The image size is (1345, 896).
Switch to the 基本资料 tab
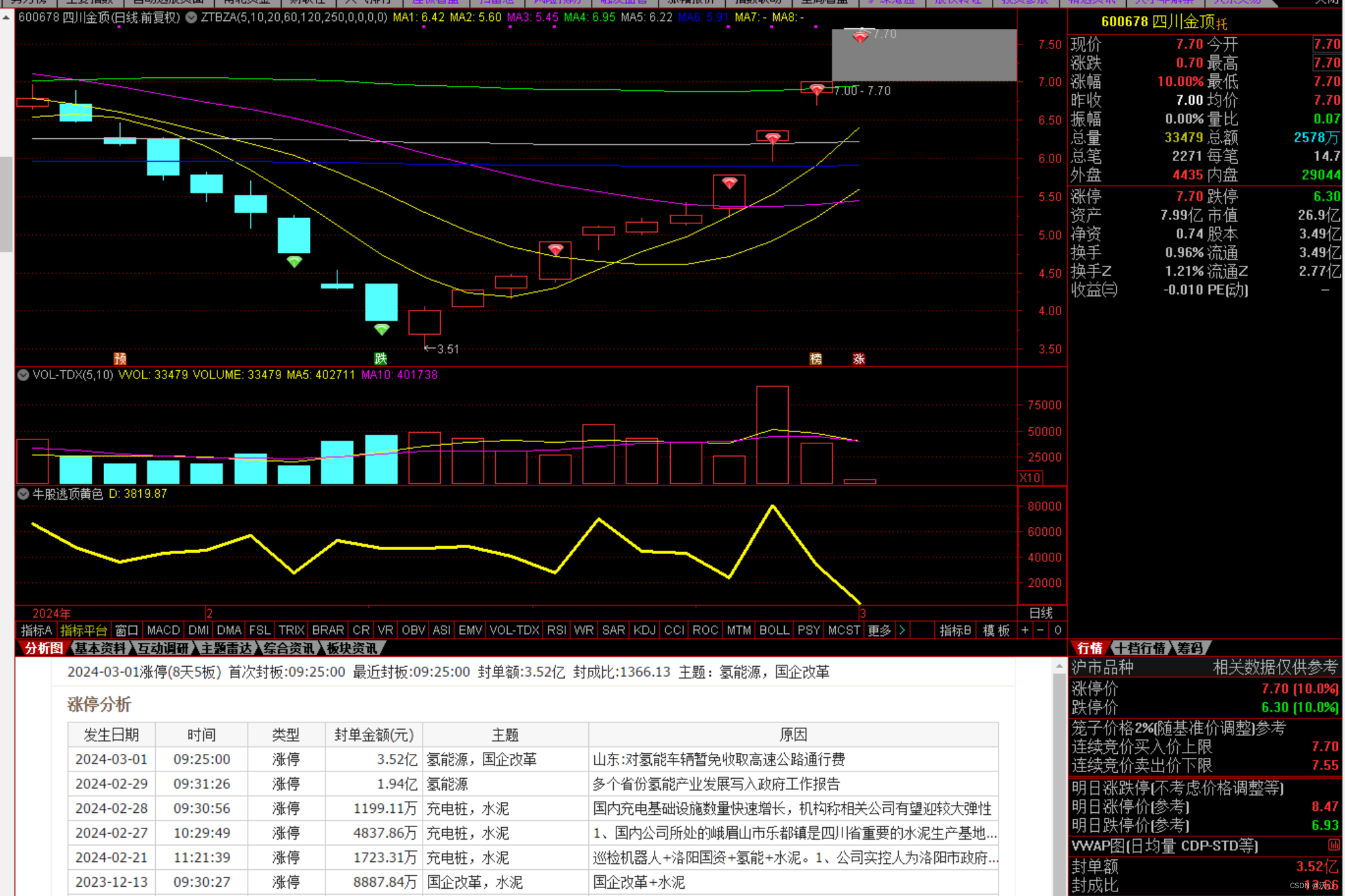point(99,648)
